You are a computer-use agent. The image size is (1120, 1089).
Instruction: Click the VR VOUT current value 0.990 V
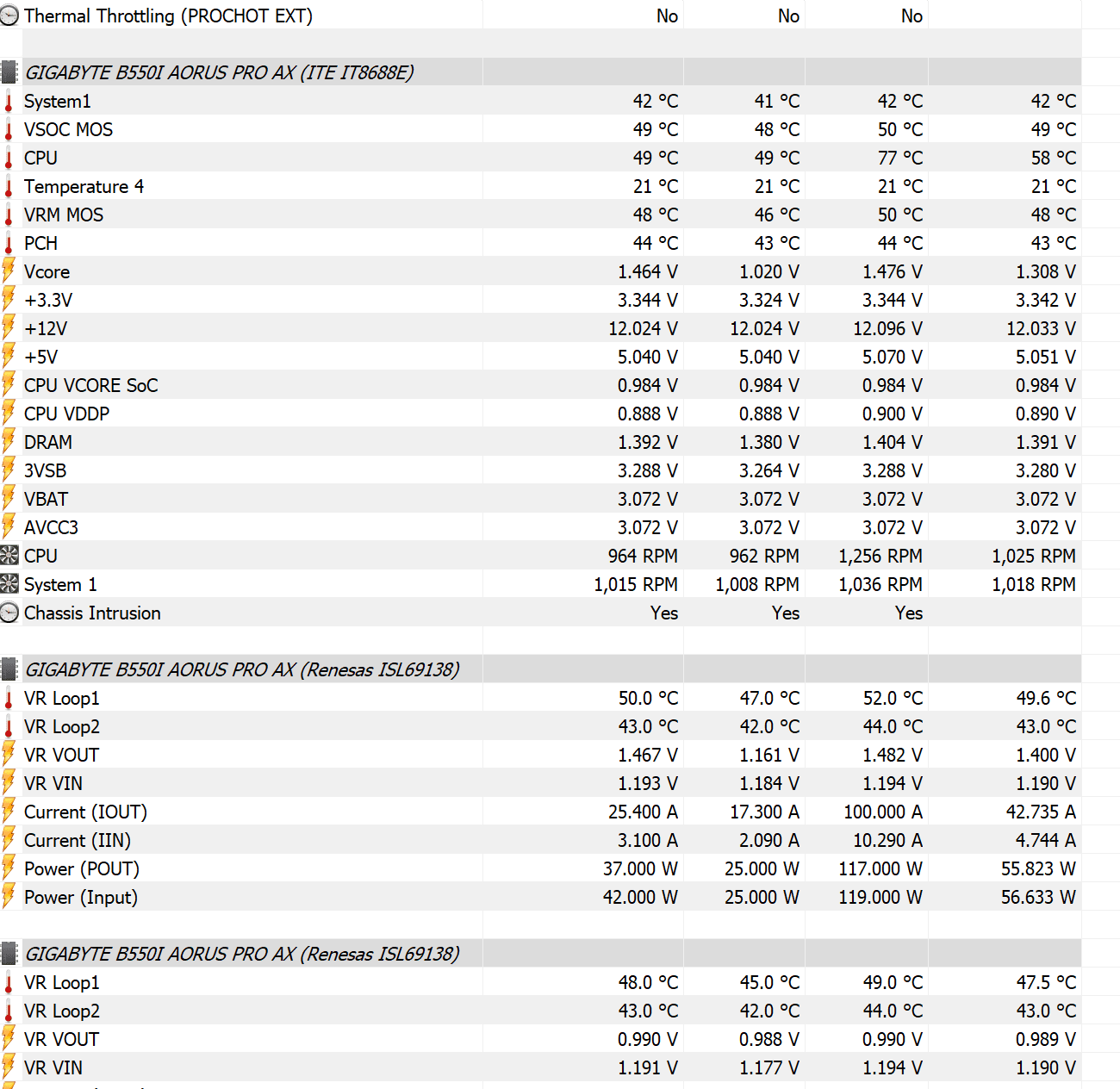(648, 1039)
